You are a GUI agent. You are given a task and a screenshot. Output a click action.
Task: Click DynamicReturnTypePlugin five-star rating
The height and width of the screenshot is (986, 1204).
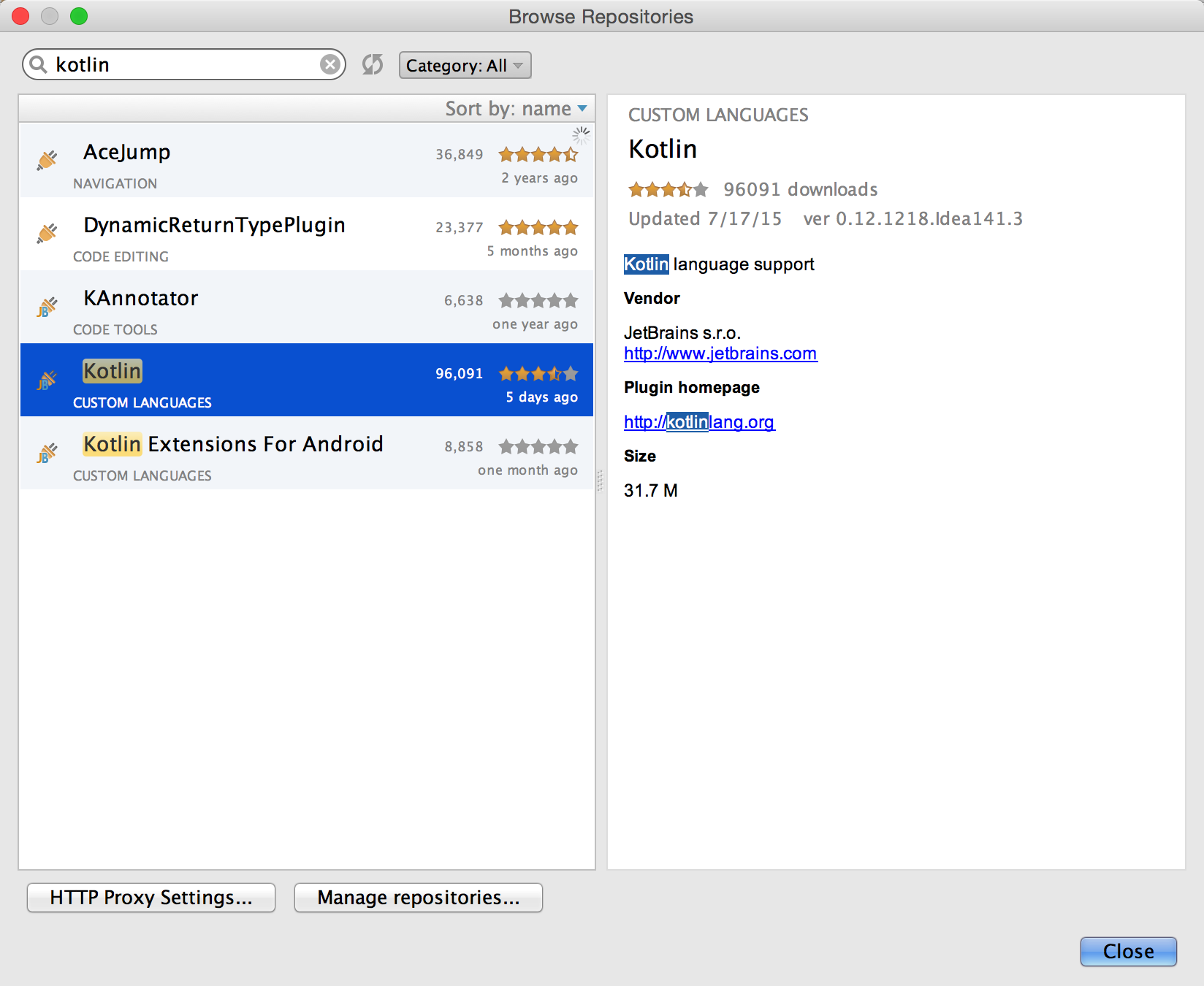pyautogui.click(x=538, y=227)
